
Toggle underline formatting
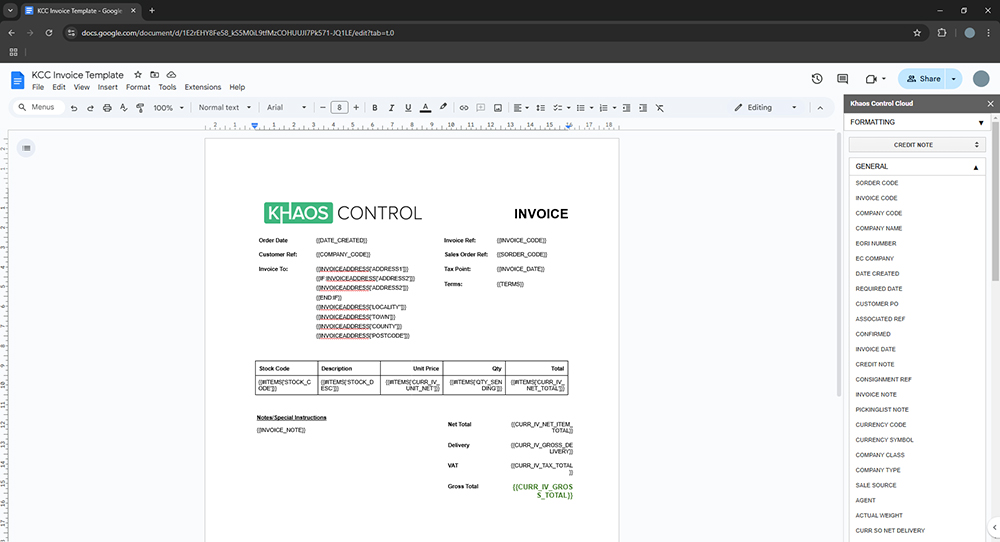(408, 108)
